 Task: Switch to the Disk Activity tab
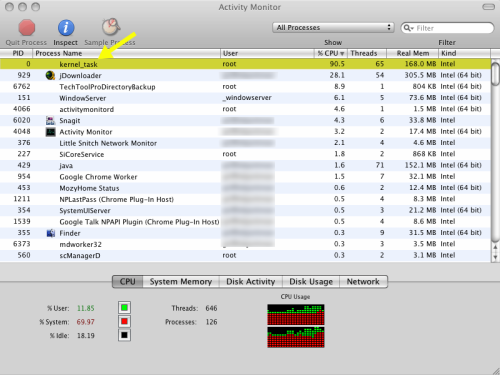pos(251,282)
